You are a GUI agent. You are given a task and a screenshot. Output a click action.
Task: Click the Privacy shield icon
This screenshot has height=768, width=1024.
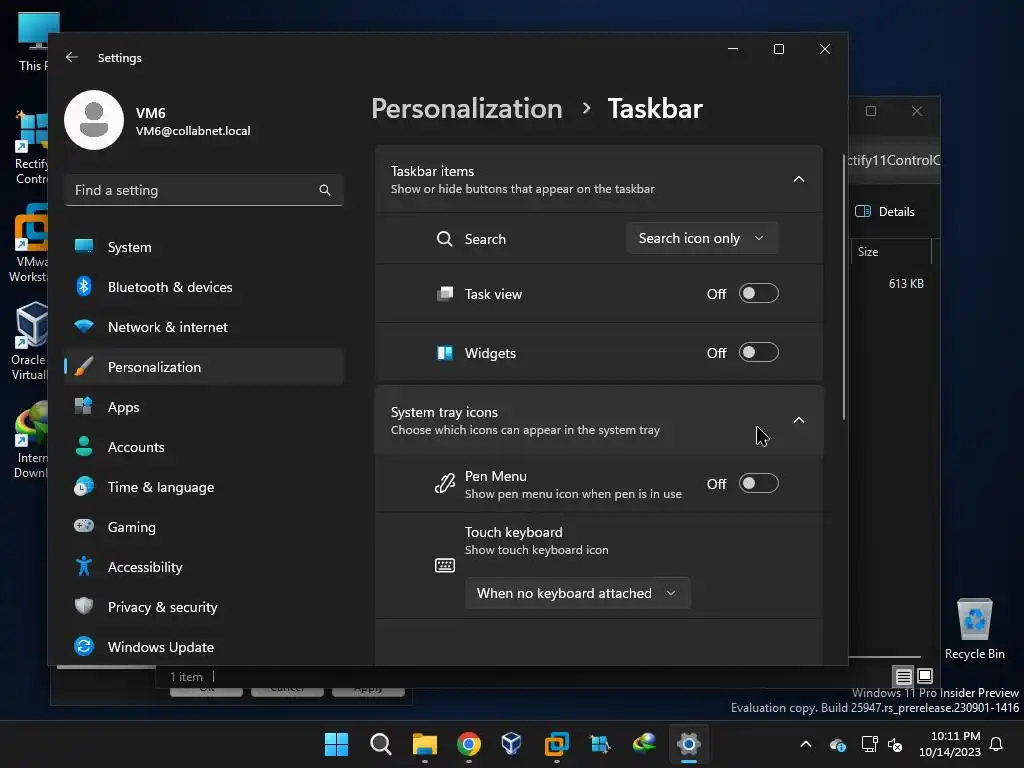click(84, 606)
